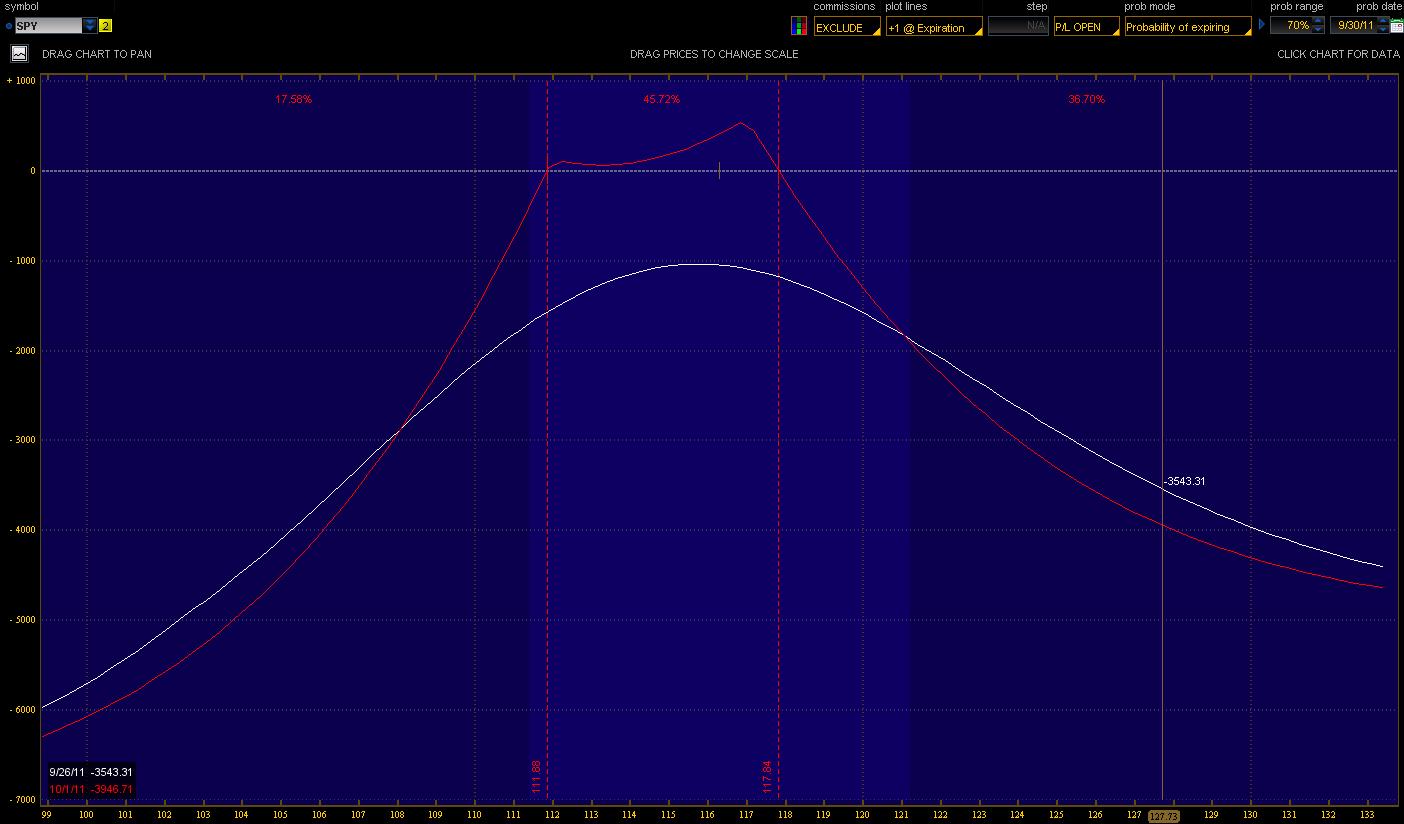The height and width of the screenshot is (824, 1404).
Task: Click the 111.88 lower breakeven dashed line label
Action: point(537,776)
